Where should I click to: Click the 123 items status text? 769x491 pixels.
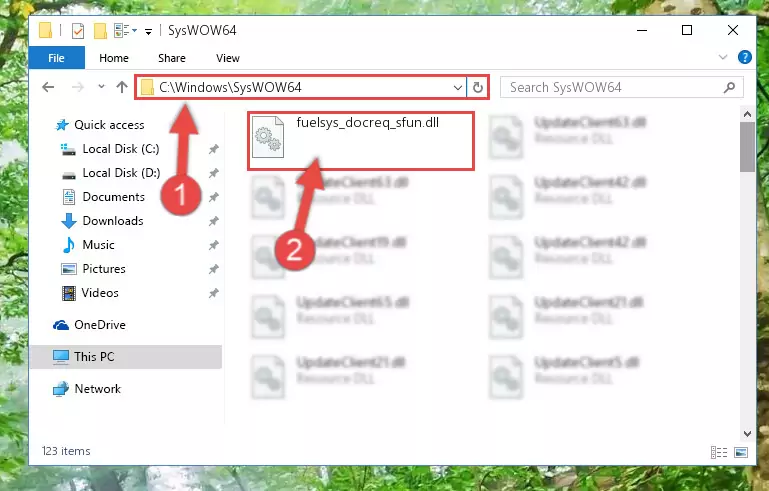tap(66, 451)
